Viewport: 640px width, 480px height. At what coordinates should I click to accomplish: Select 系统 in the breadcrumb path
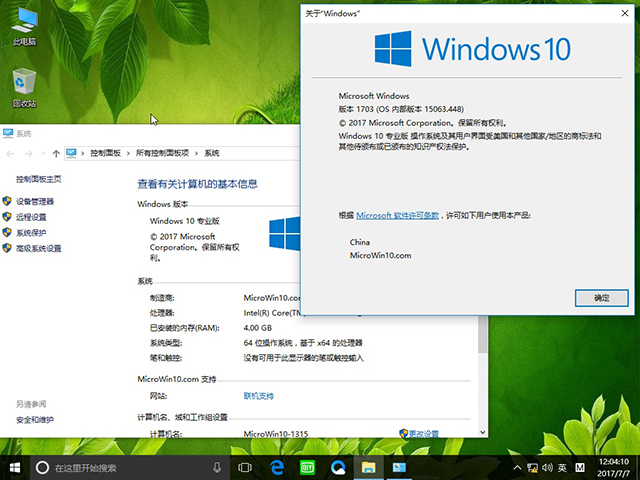tap(212, 153)
